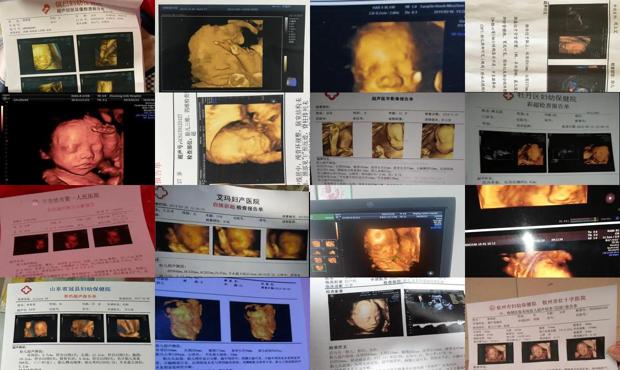Select left scan image on 艾玛妇产医院 report

pyautogui.click(x=183, y=238)
